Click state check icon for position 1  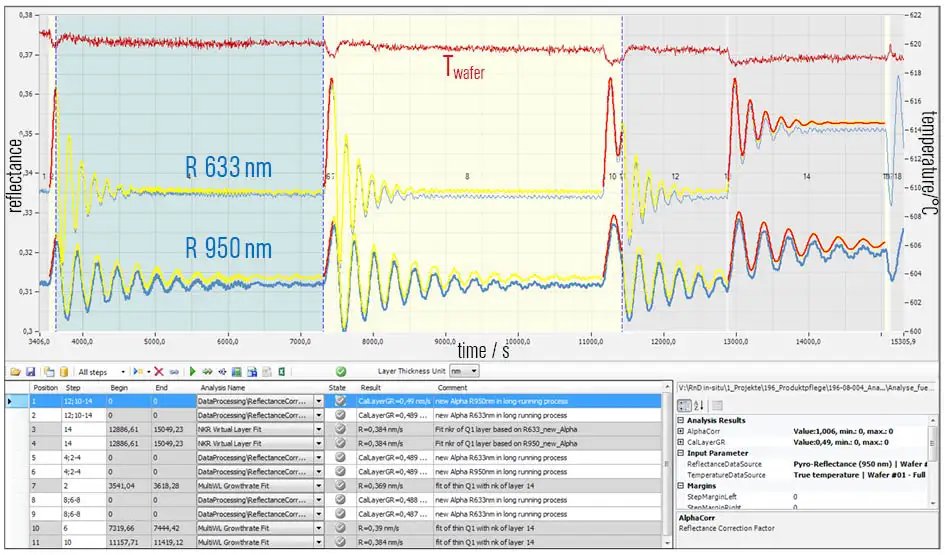click(340, 401)
